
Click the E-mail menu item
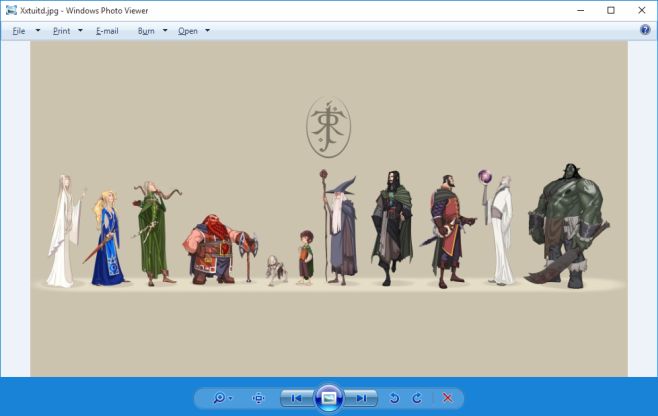click(107, 31)
